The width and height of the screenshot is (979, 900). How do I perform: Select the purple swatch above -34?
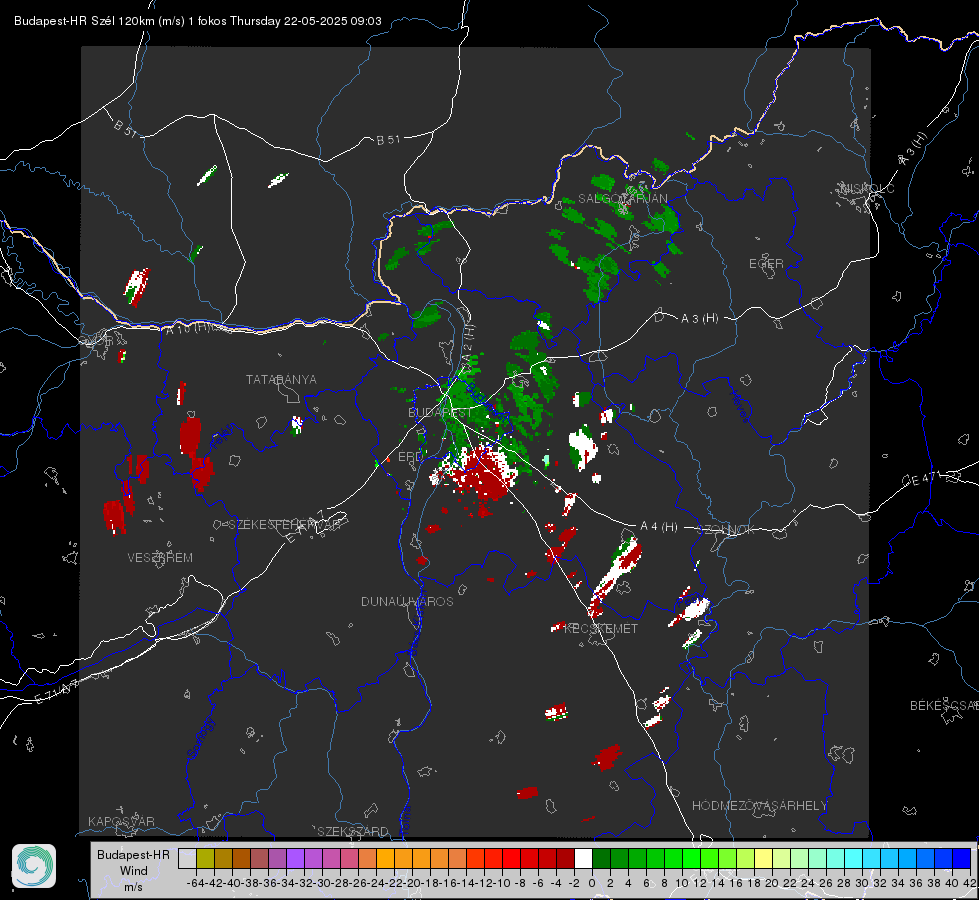point(295,858)
